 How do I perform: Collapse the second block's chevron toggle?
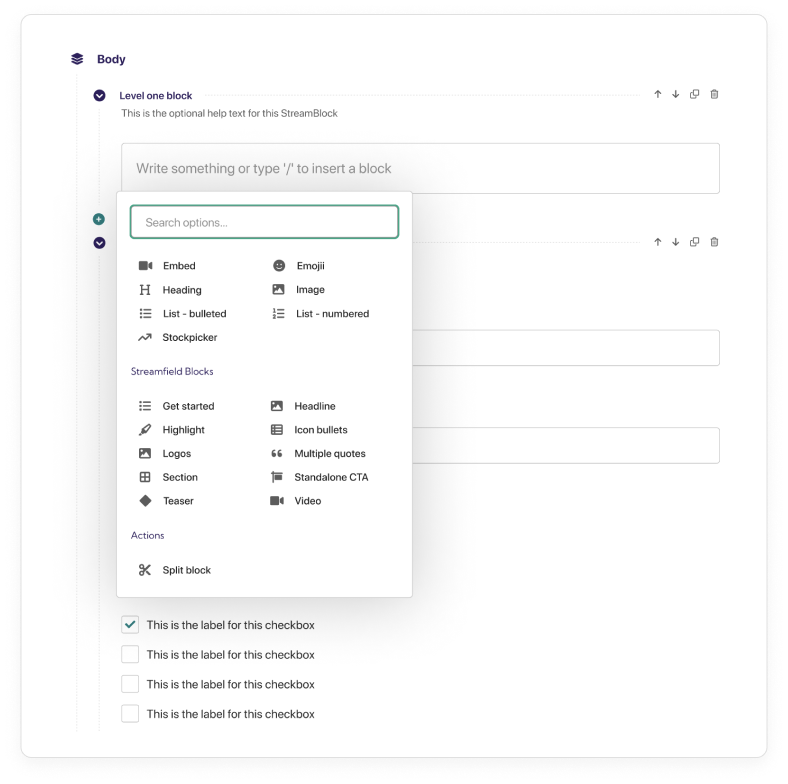point(99,242)
